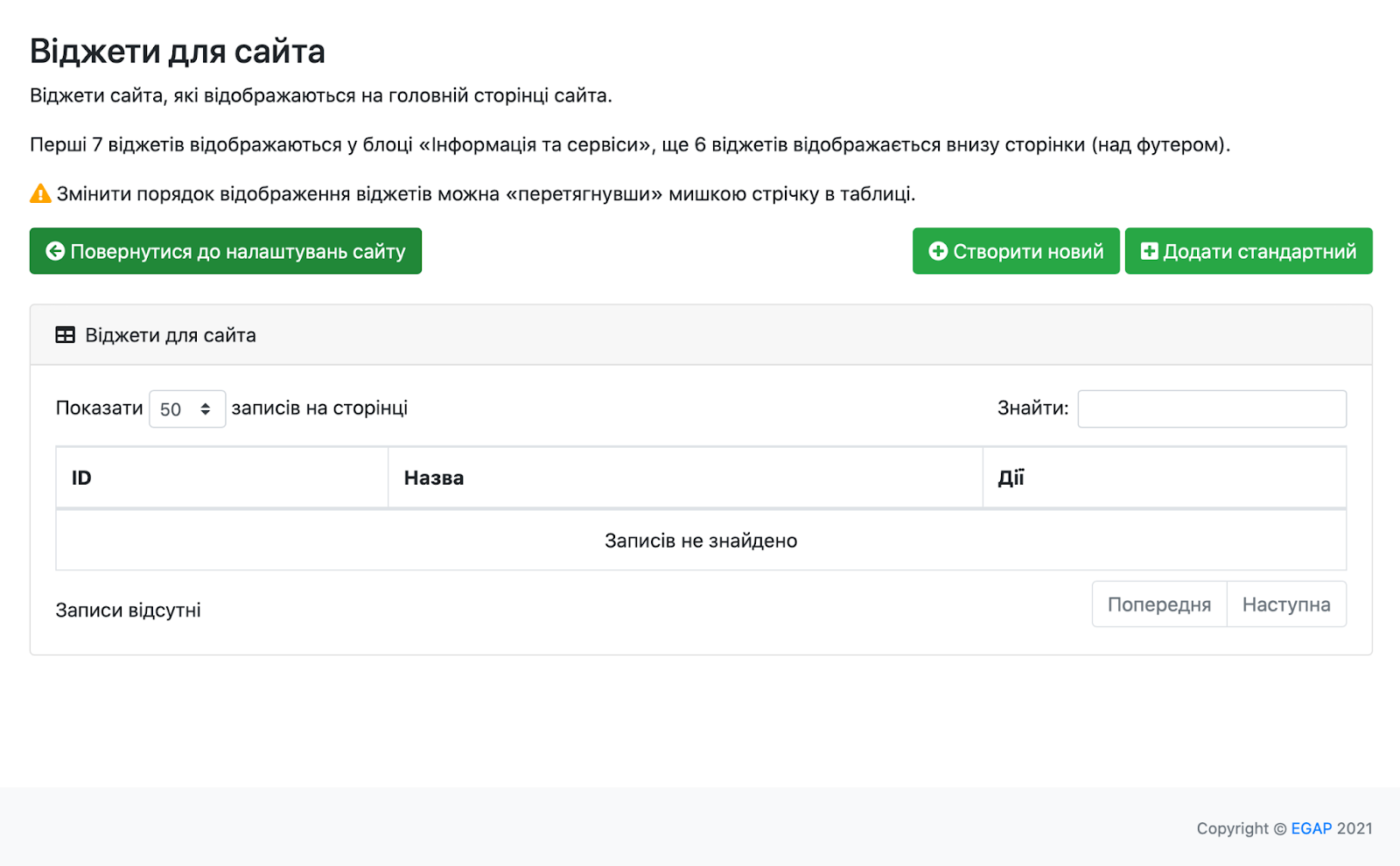The height and width of the screenshot is (866, 1400).
Task: Click the Показати label beside the dropdown
Action: point(99,409)
